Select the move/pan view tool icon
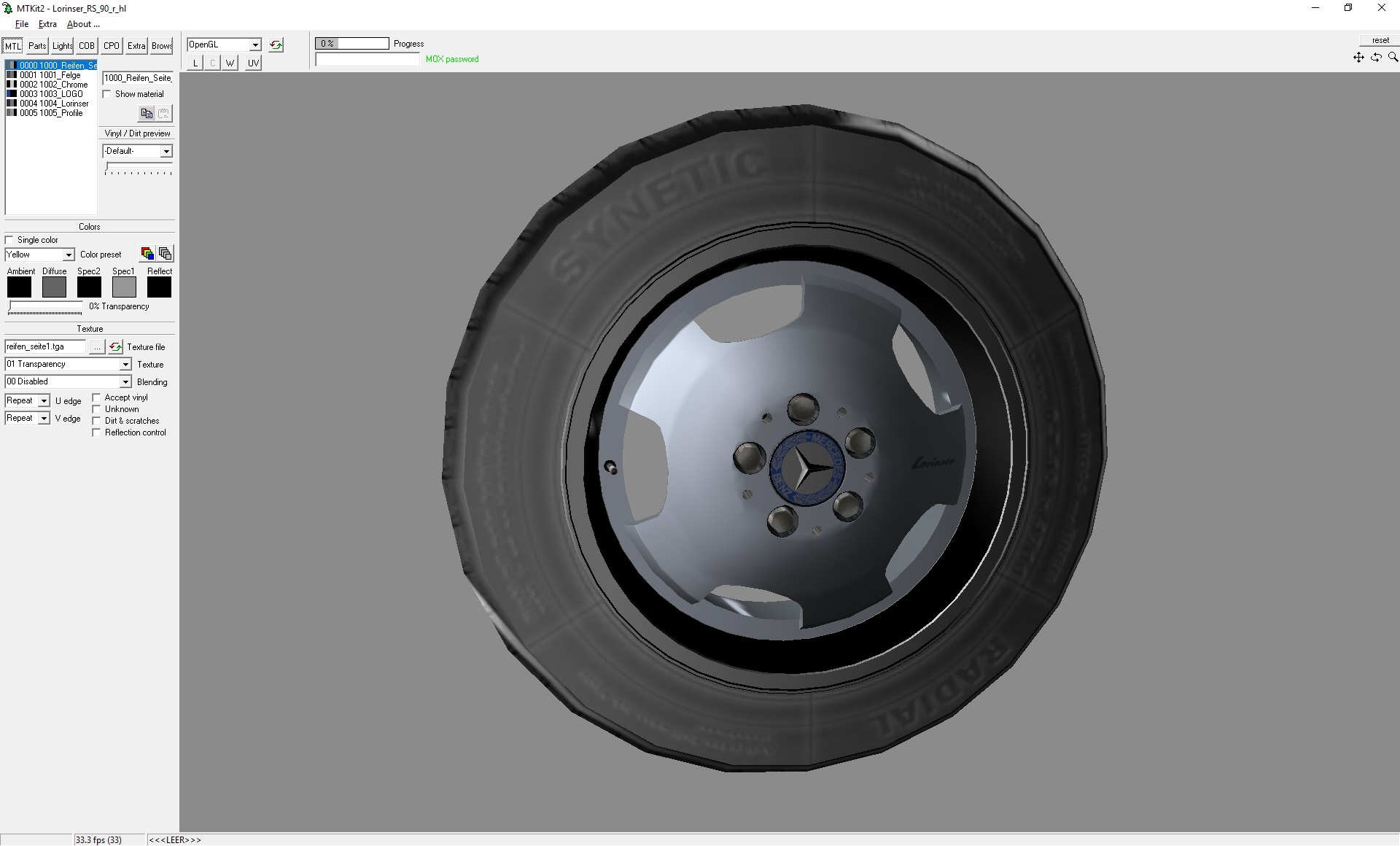Viewport: 1400px width, 846px height. click(1358, 57)
